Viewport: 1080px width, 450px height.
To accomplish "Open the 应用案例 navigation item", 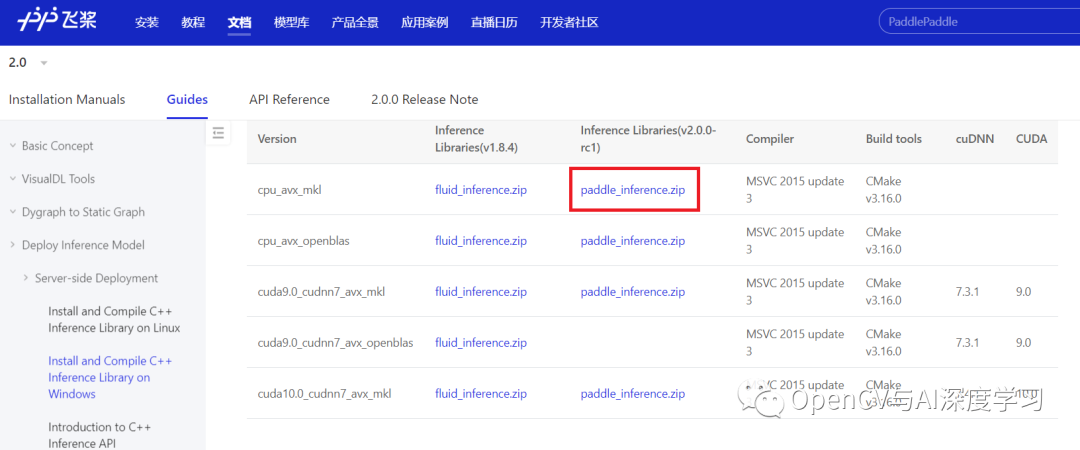I will point(425,22).
